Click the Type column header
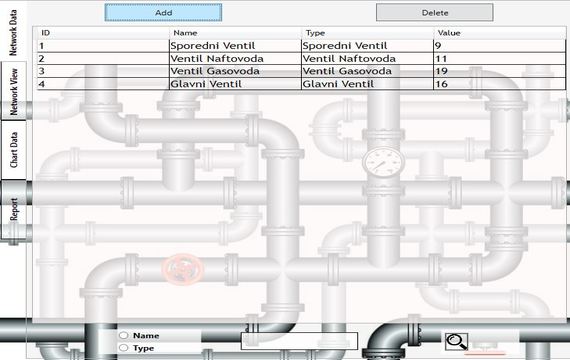570x360 pixels. point(368,33)
